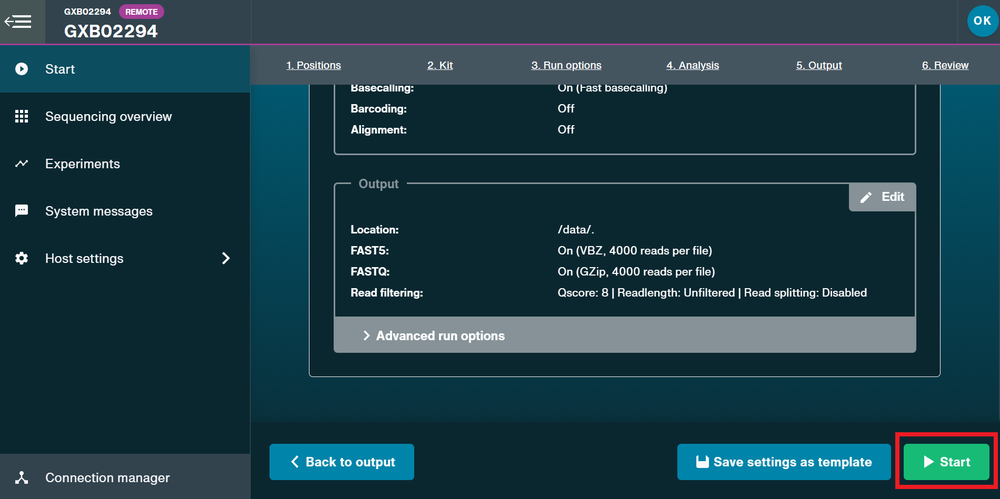1000x499 pixels.
Task: Collapse the sidebar with the hamburger arrow icon
Action: click(18, 22)
